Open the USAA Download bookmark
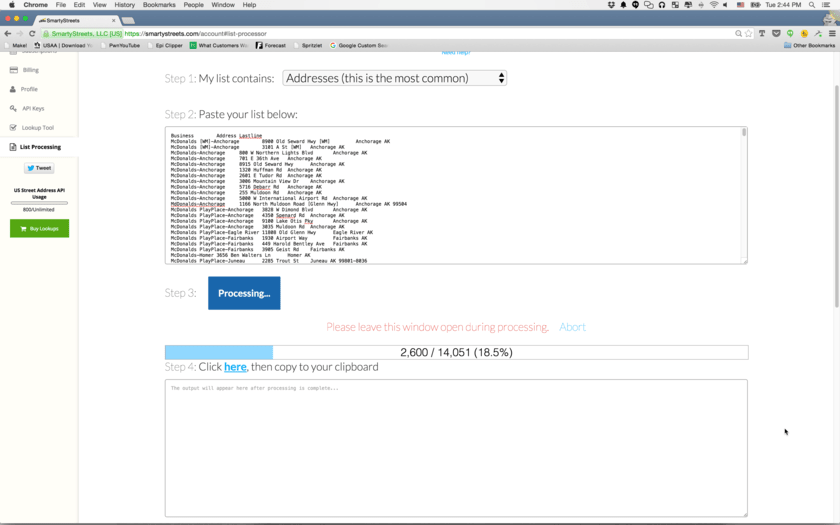840x525 pixels. [x=63, y=46]
